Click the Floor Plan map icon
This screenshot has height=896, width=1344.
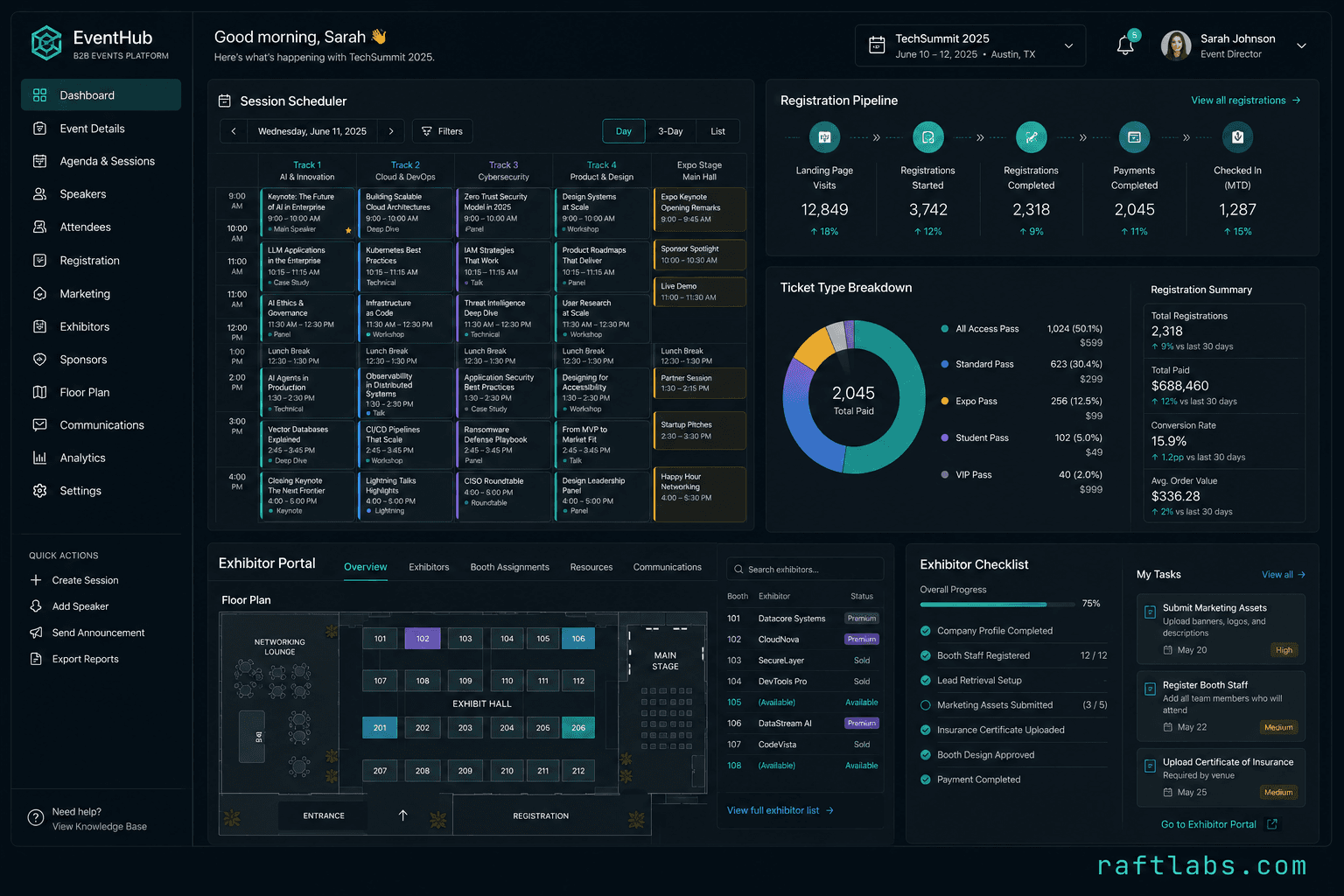pos(39,392)
